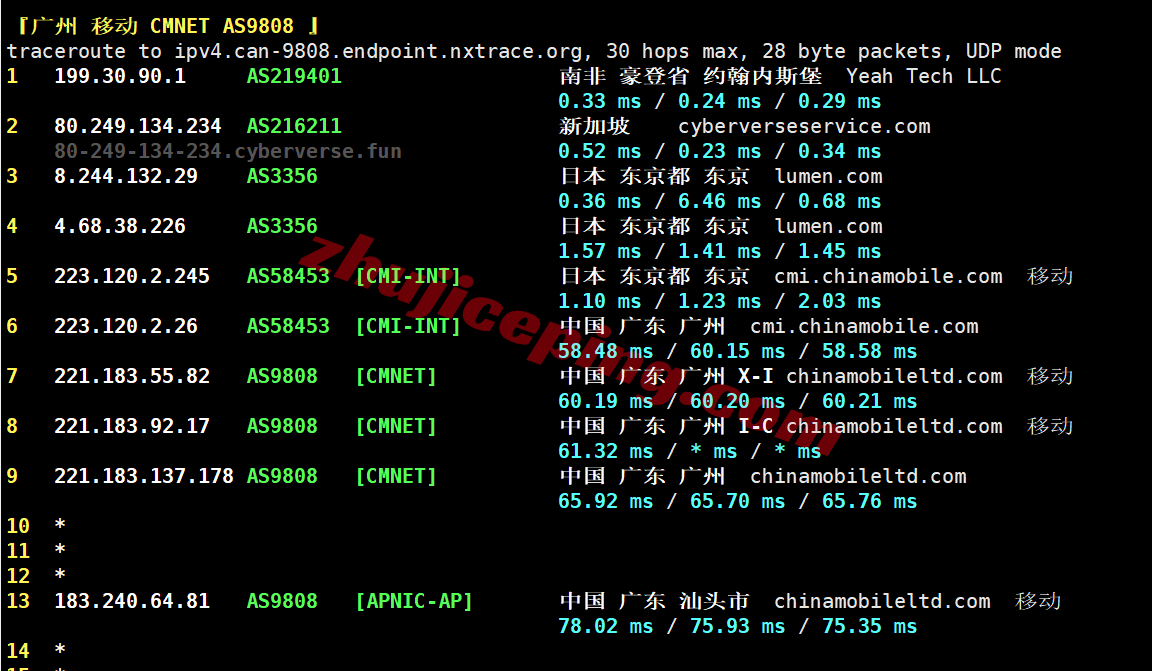Viewport: 1152px width, 671px height.
Task: Click '中国 广东 汕头市' location text
Action: 654,601
